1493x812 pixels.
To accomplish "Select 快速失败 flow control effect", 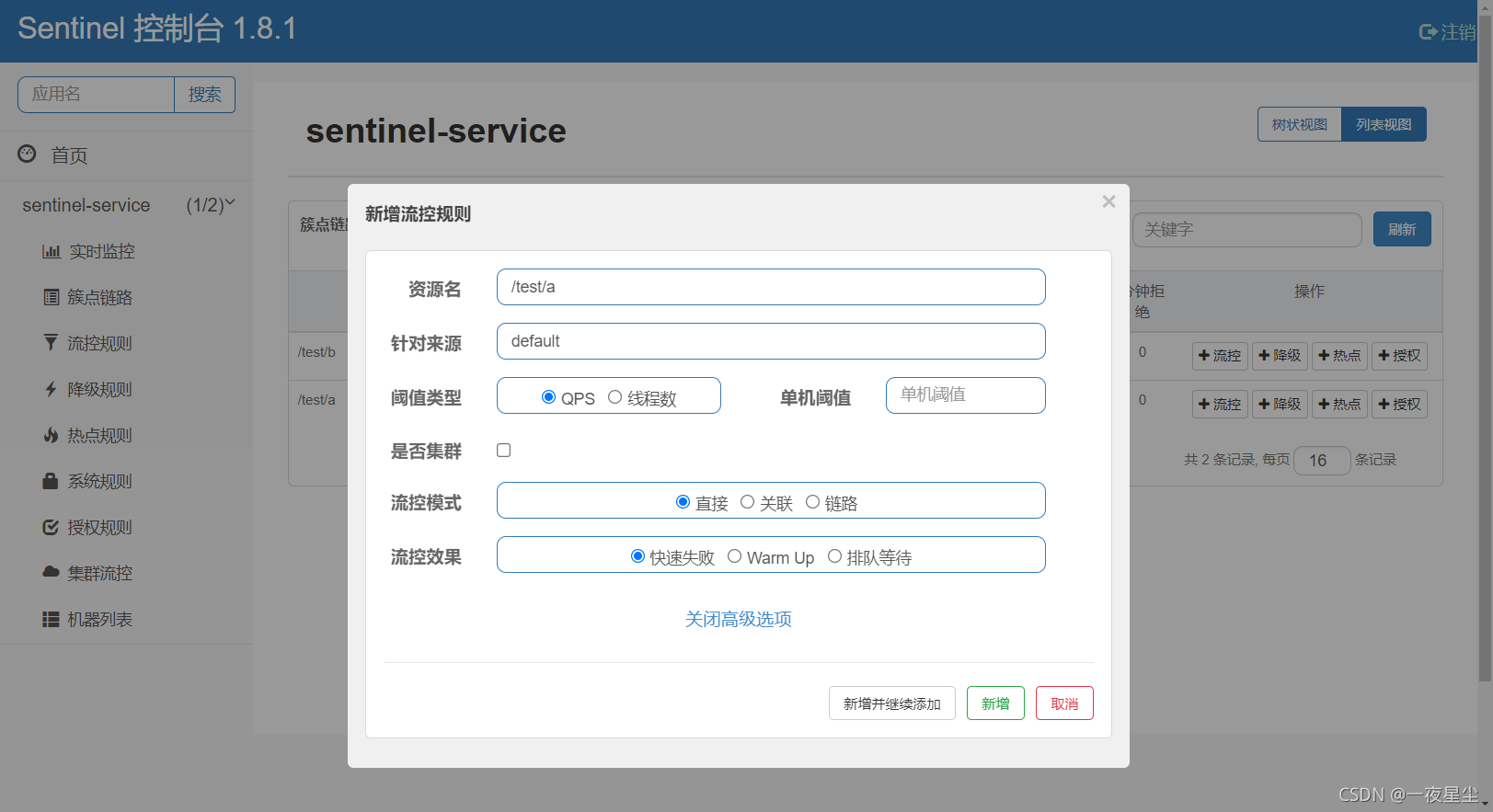I will (637, 556).
